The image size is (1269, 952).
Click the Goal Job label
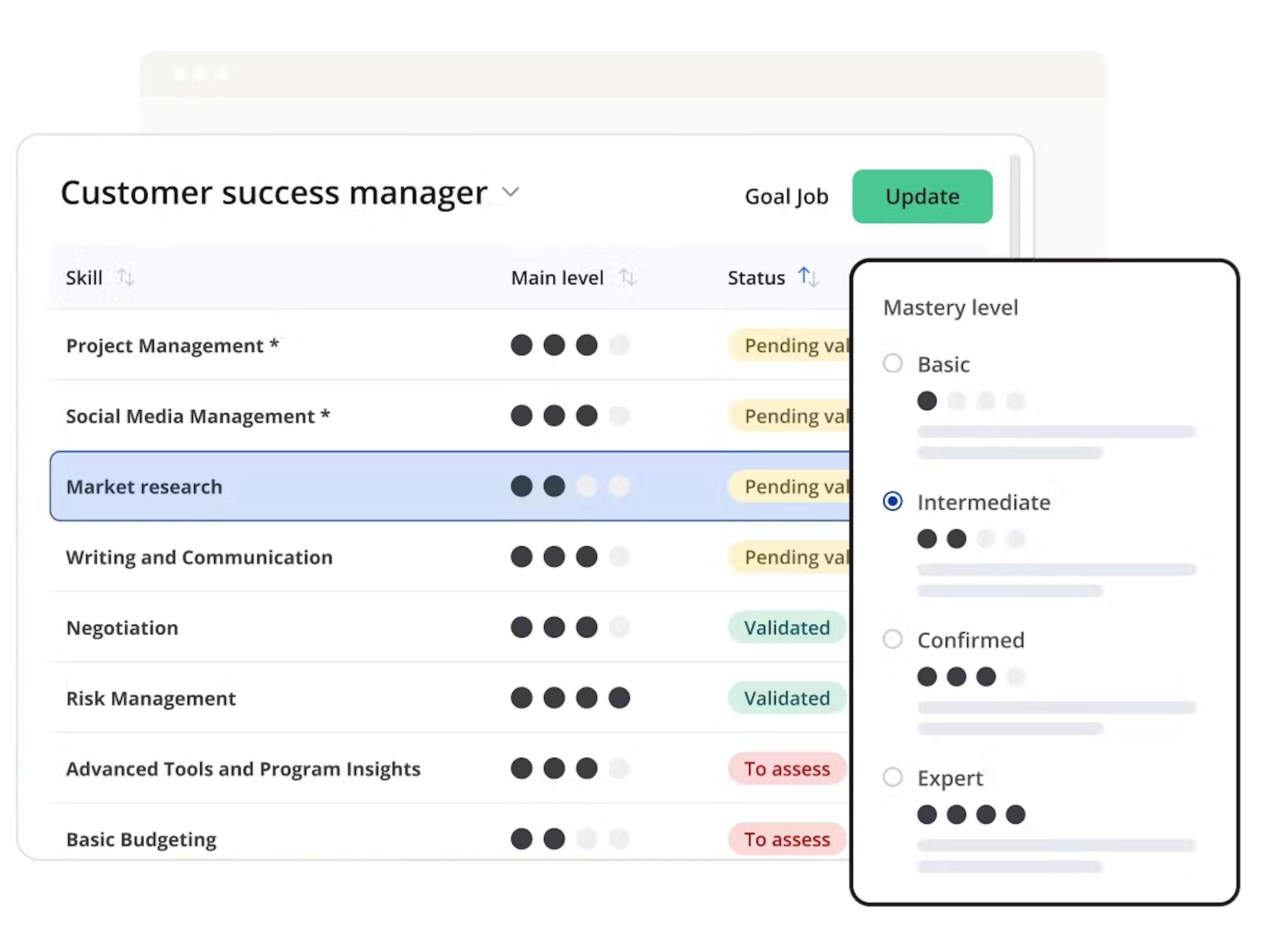point(786,197)
